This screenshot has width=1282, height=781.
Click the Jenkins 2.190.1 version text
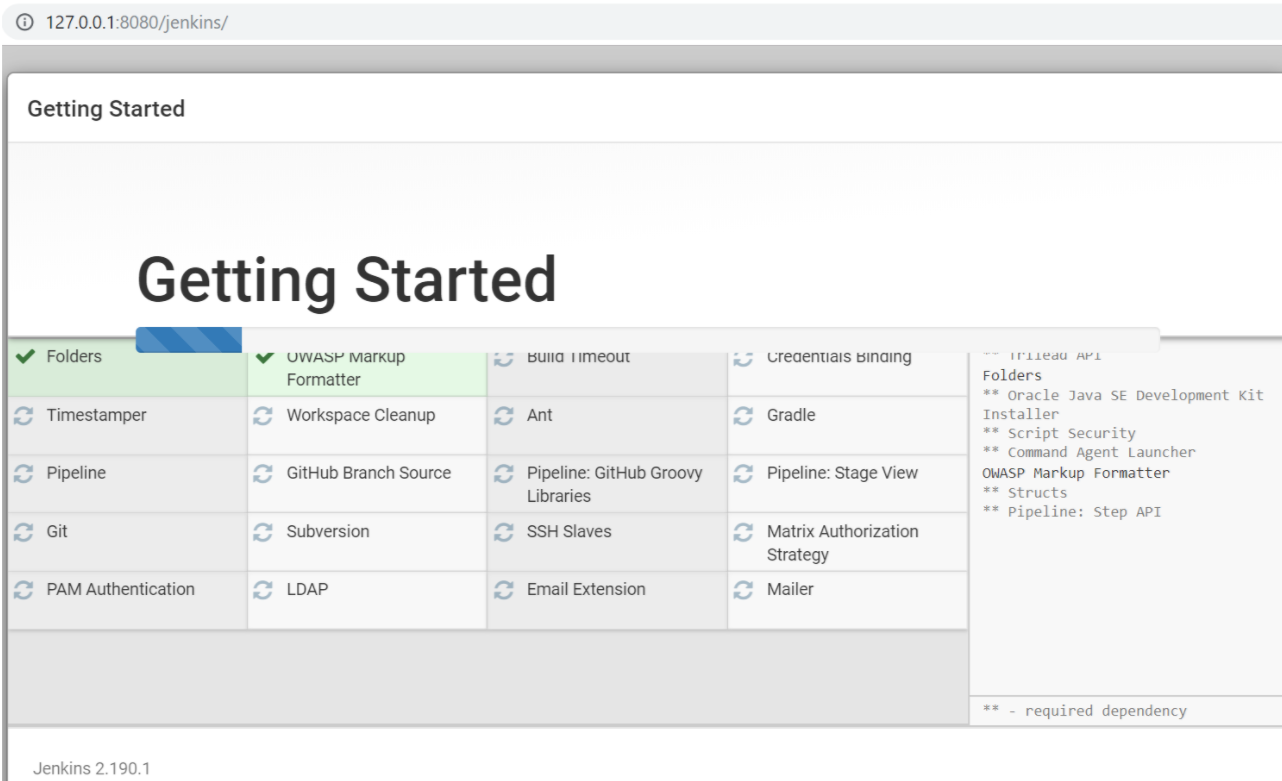pyautogui.click(x=92, y=768)
